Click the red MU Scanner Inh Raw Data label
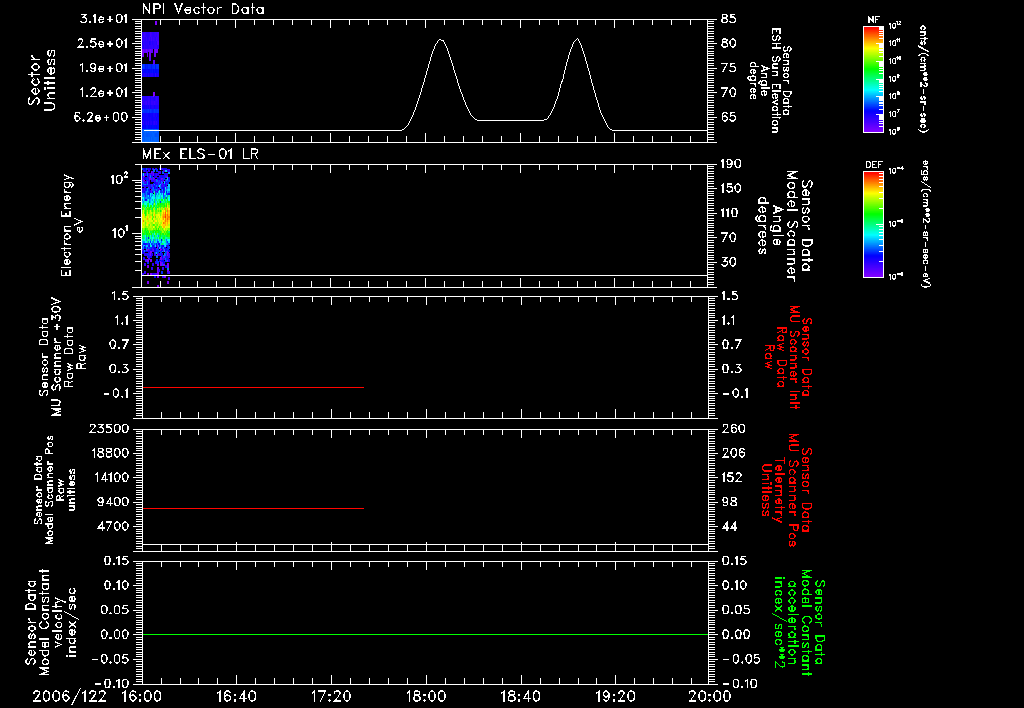Screen dimensions: 1024x708 tap(788, 357)
